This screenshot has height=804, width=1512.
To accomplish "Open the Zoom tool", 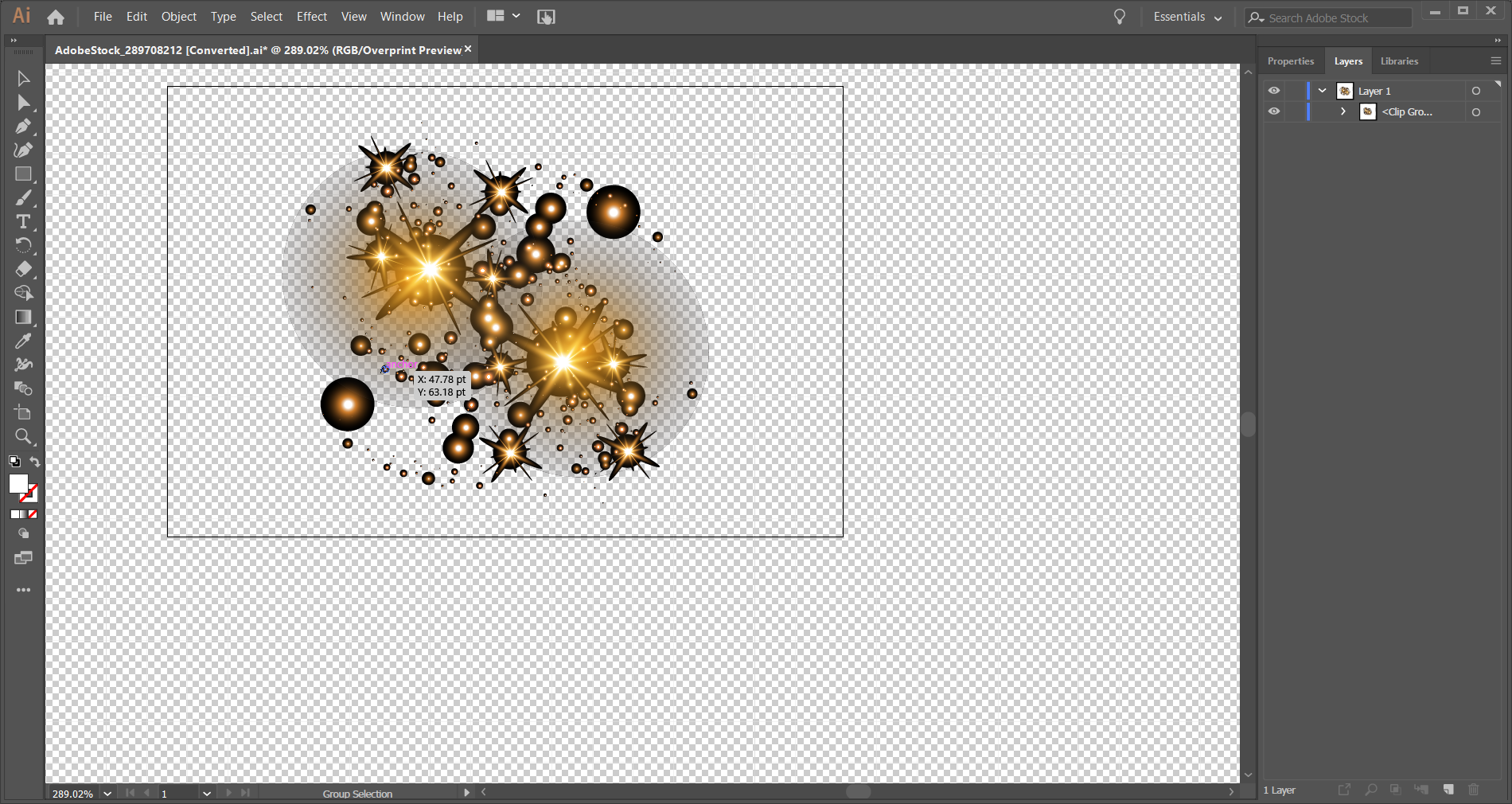I will click(x=24, y=436).
